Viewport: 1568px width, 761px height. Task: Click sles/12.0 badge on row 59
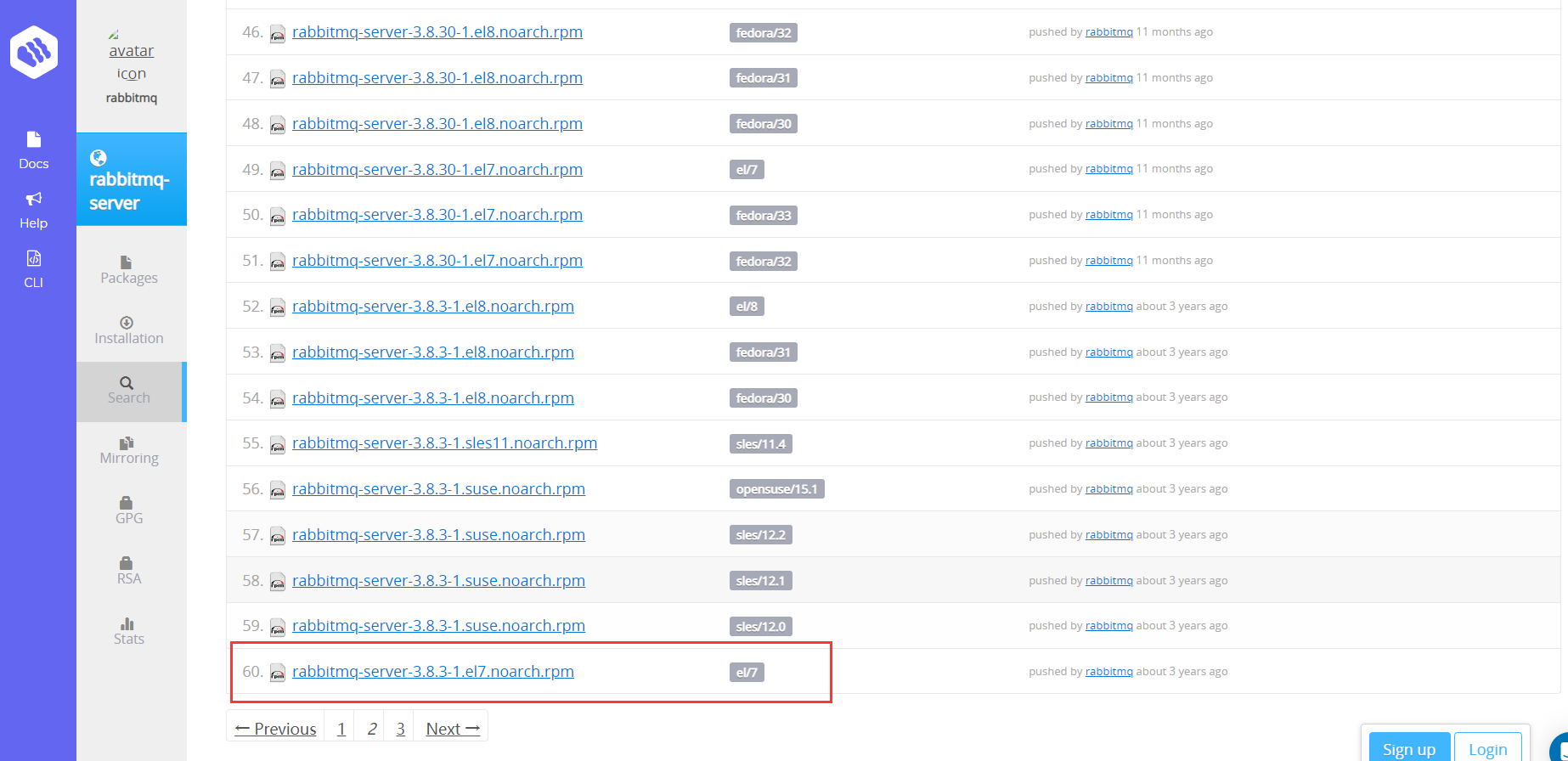[761, 627]
